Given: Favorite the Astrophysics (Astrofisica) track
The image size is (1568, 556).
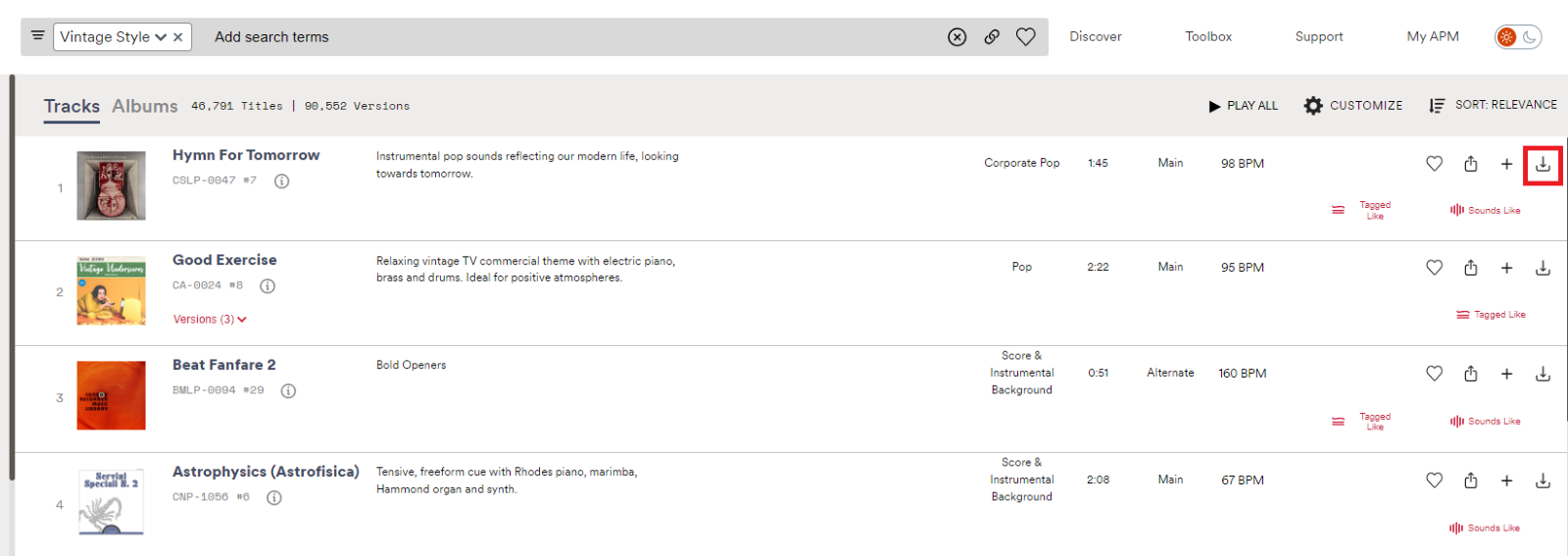Looking at the screenshot, I should coord(1435,480).
